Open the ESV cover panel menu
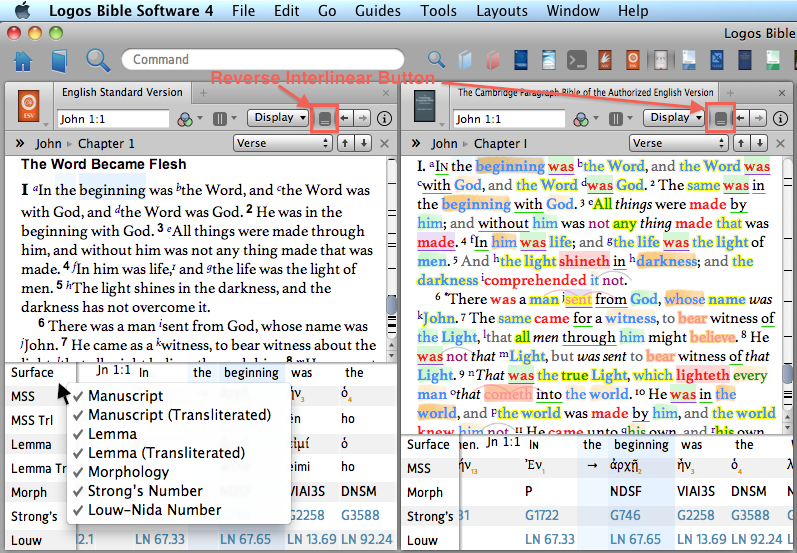797x553 pixels. tap(29, 106)
